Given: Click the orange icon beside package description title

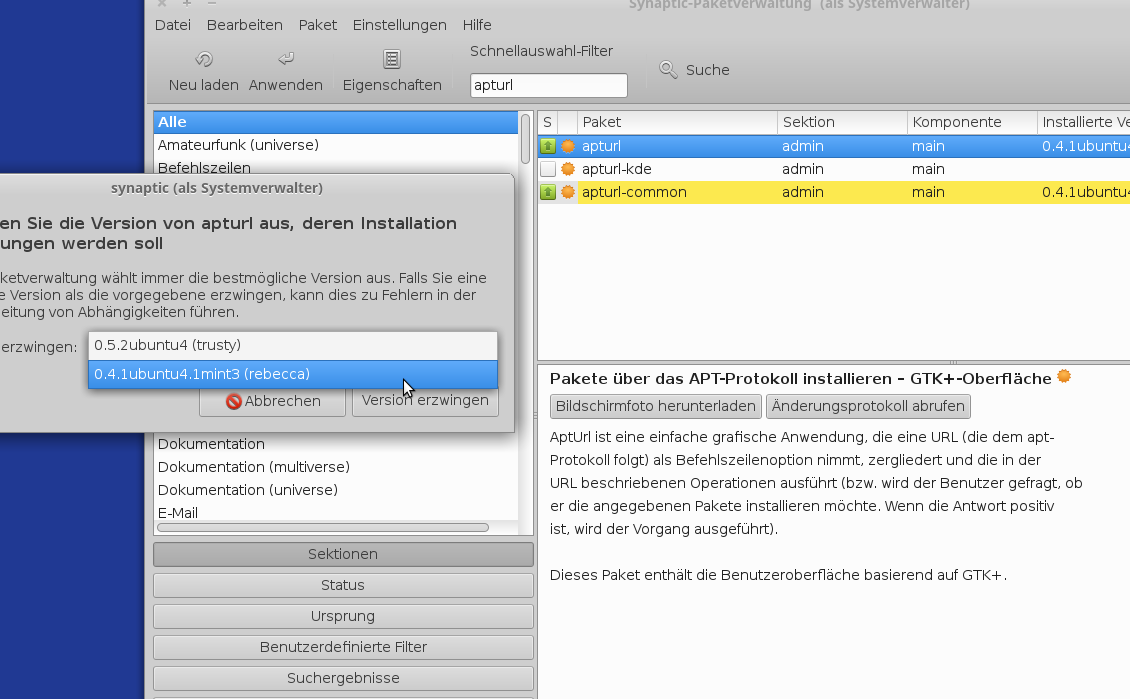Looking at the screenshot, I should pyautogui.click(x=1064, y=376).
